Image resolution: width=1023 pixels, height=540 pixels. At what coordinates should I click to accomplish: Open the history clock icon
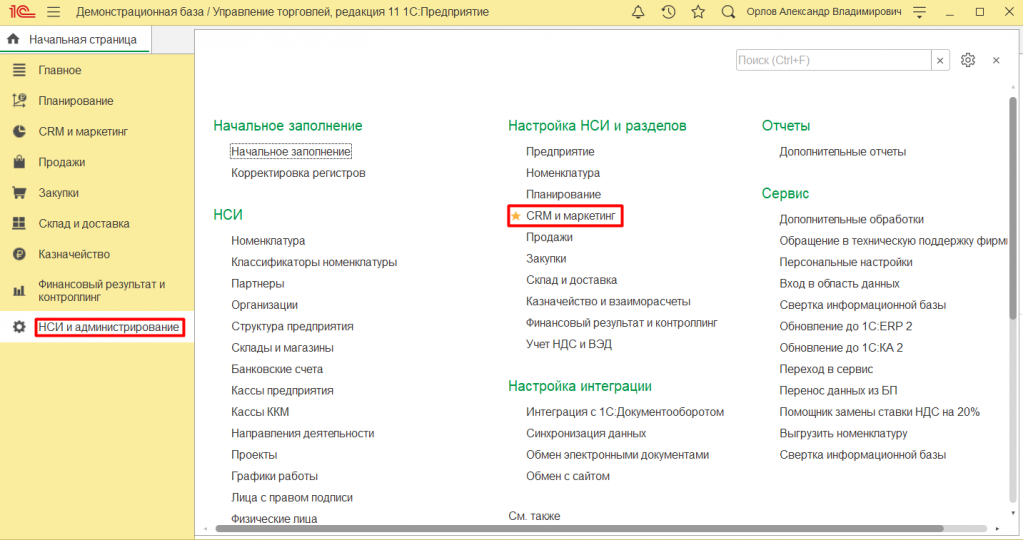[669, 12]
